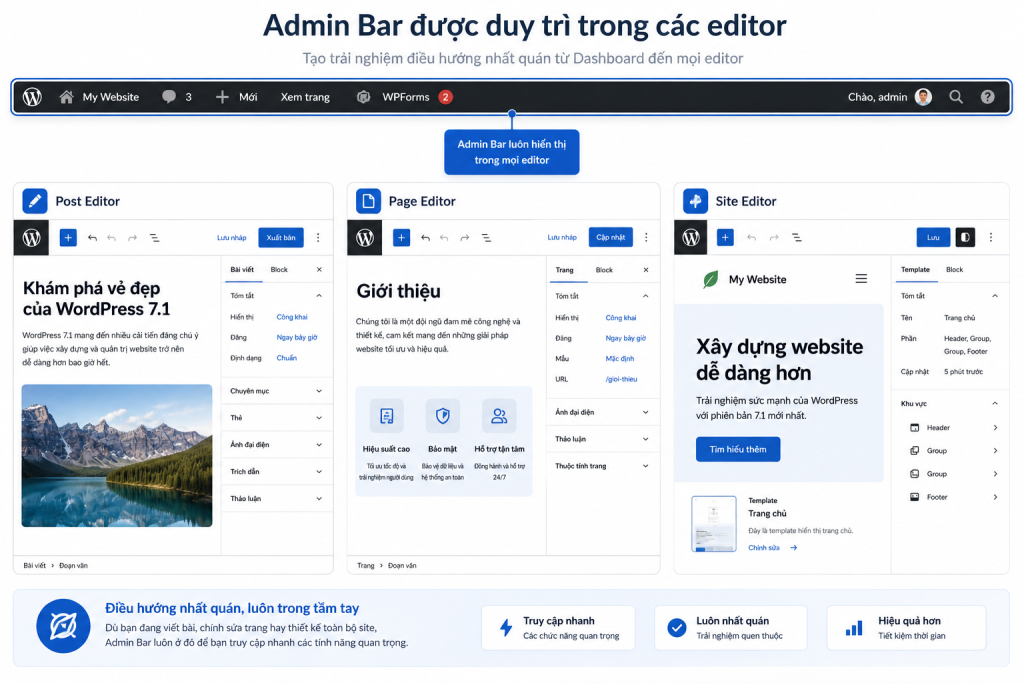The height and width of the screenshot is (683, 1024).
Task: Open comments bubble showing 3
Action: 169,97
